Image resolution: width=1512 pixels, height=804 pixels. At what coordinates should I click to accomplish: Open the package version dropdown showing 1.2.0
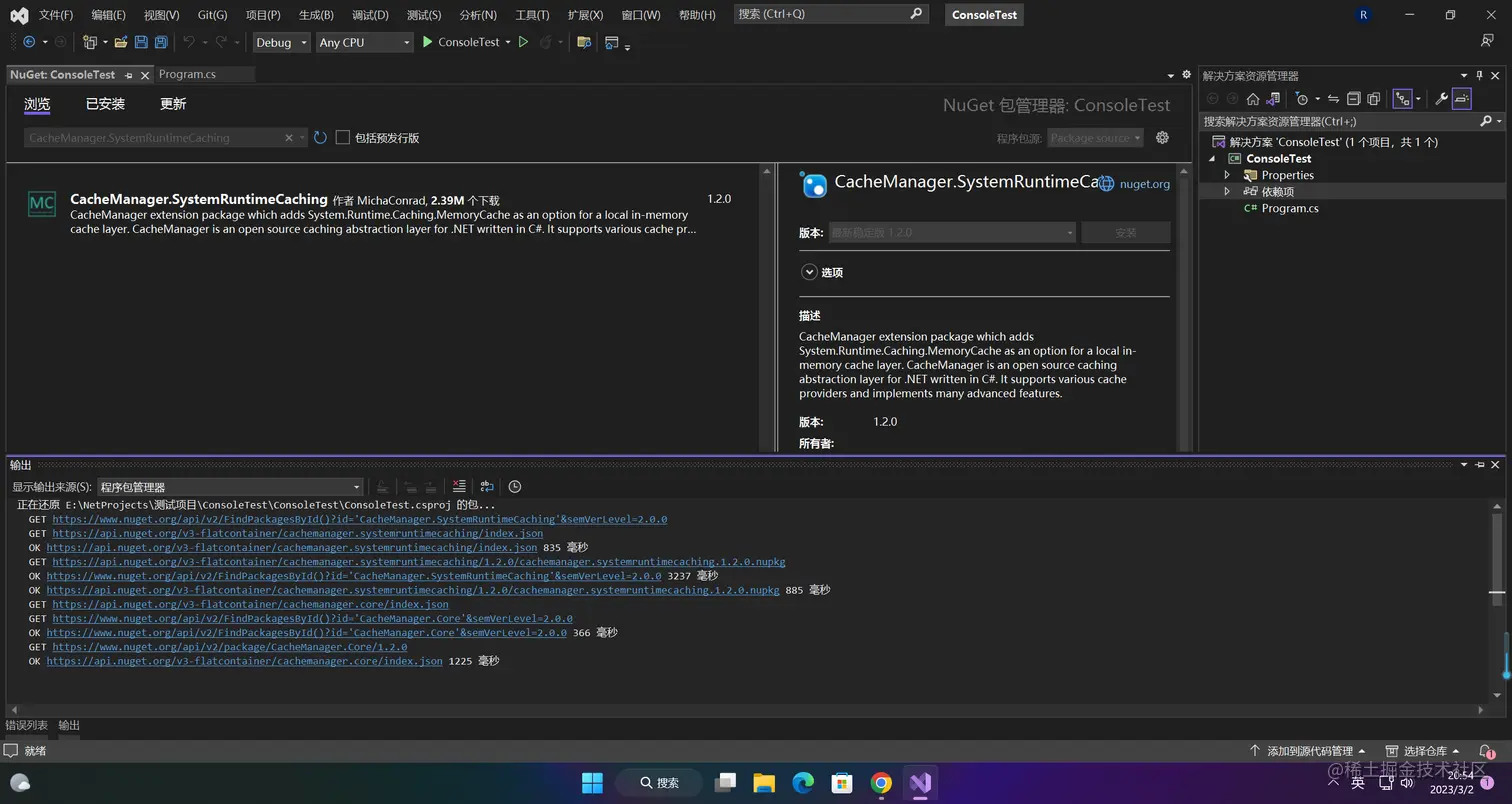952,232
